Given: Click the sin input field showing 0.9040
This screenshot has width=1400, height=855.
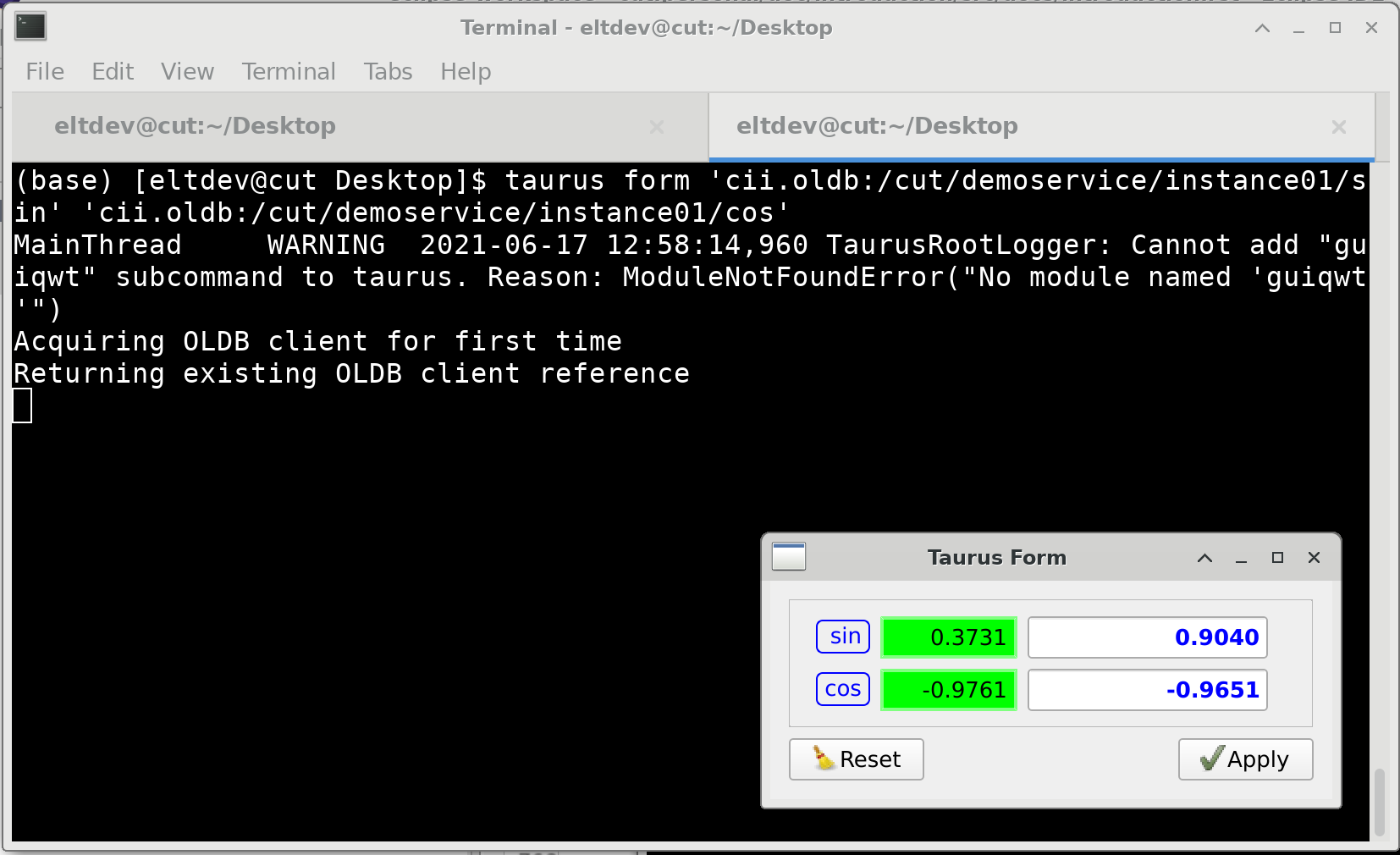Looking at the screenshot, I should point(1147,637).
